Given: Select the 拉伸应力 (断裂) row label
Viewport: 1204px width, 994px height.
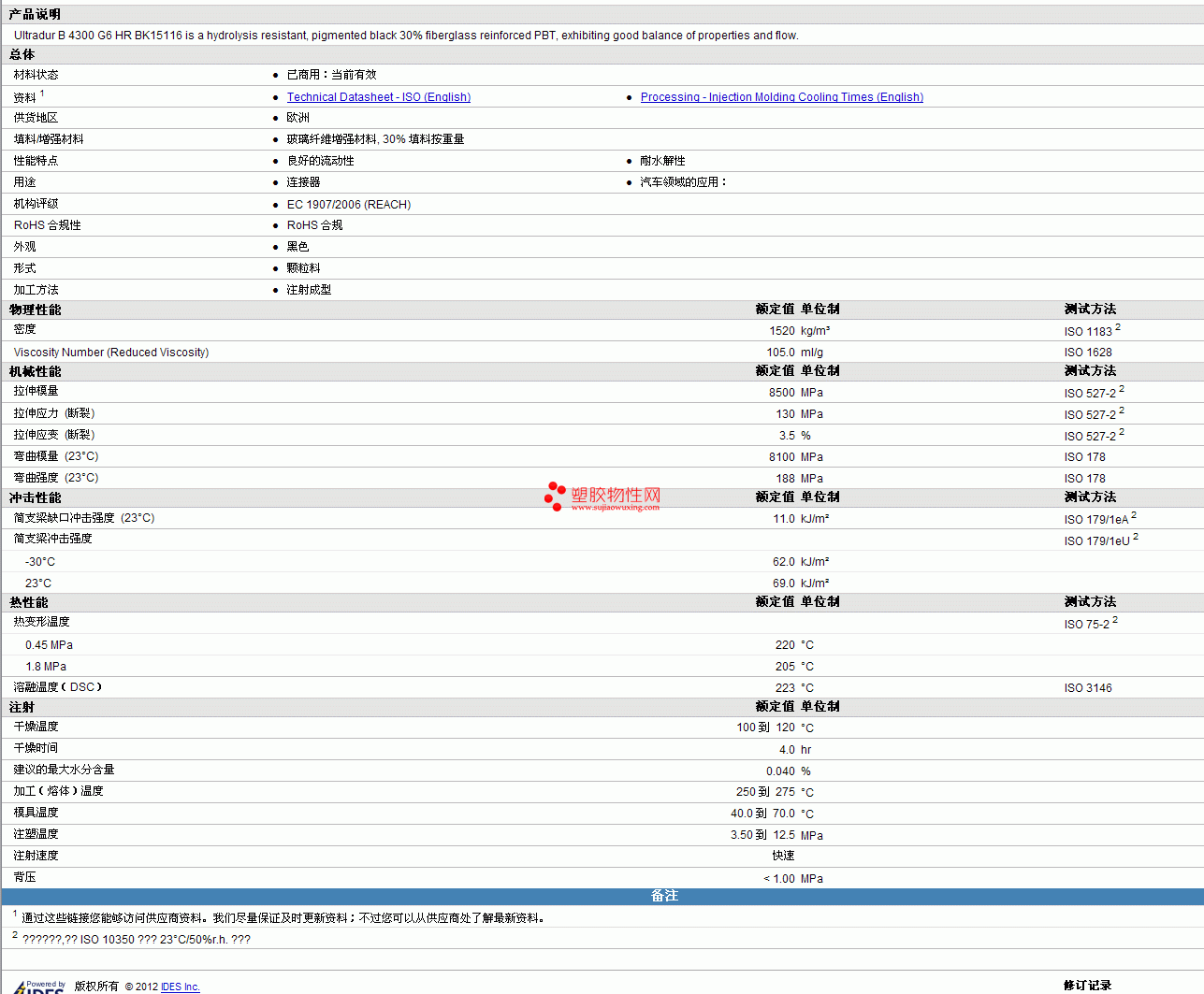Looking at the screenshot, I should (54, 413).
